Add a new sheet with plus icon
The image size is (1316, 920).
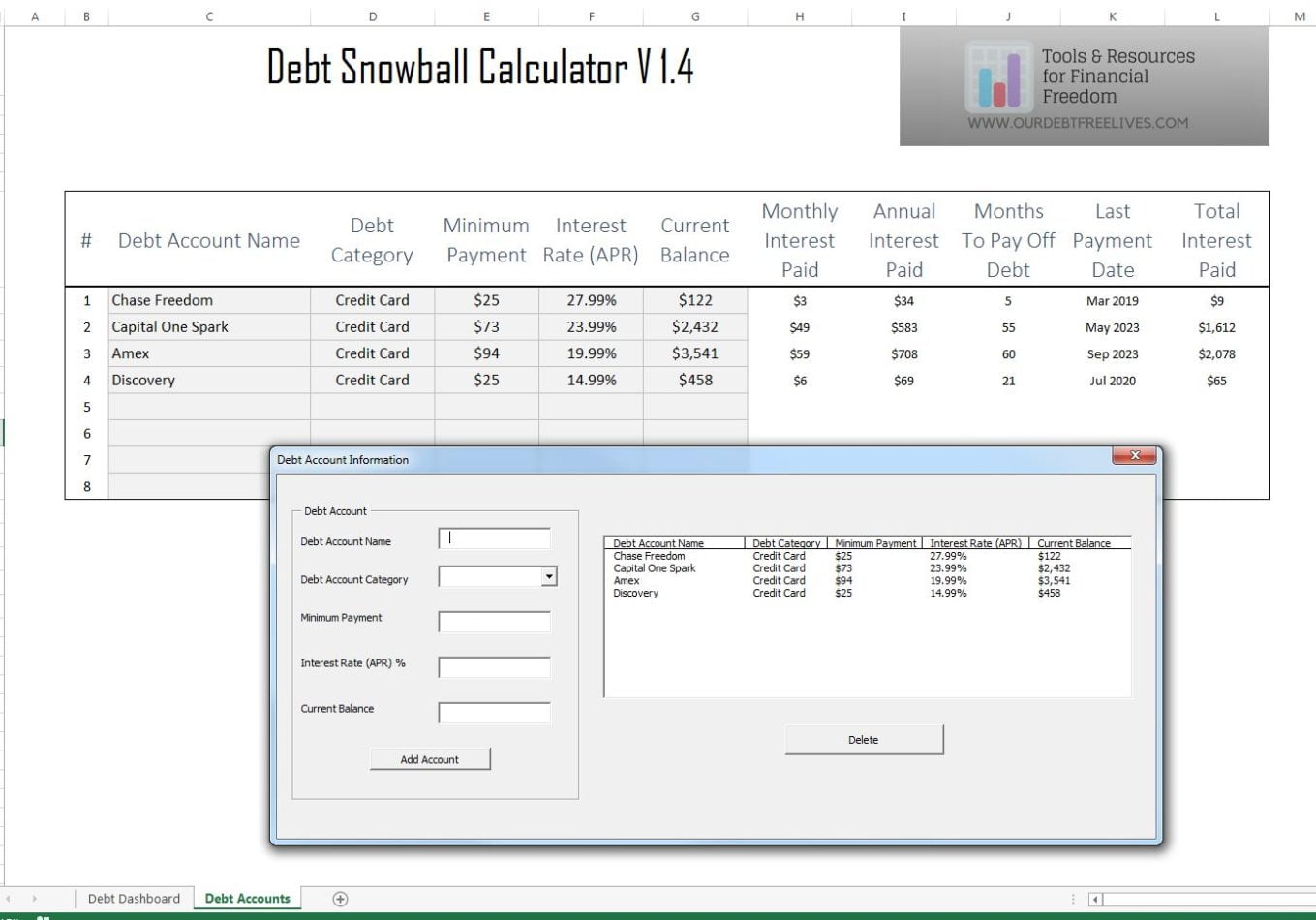click(340, 899)
